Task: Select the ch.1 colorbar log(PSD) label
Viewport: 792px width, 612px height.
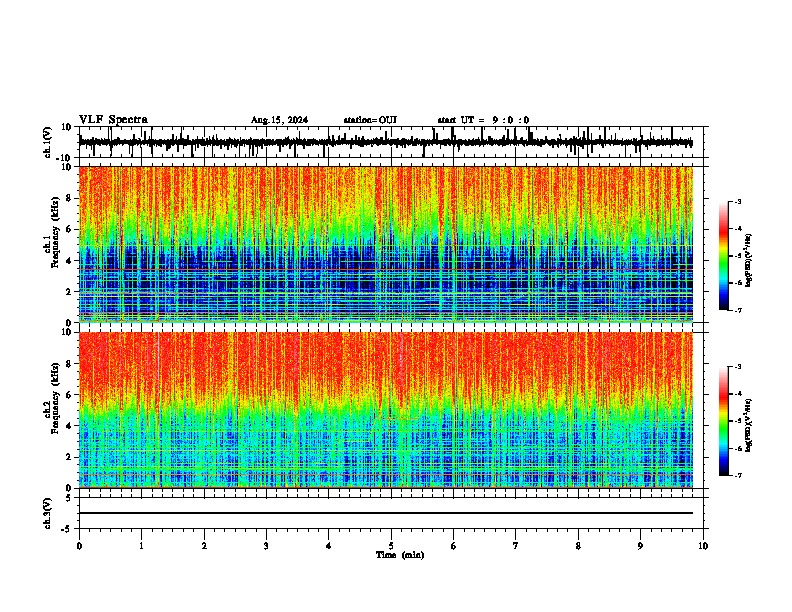Action: (x=749, y=261)
